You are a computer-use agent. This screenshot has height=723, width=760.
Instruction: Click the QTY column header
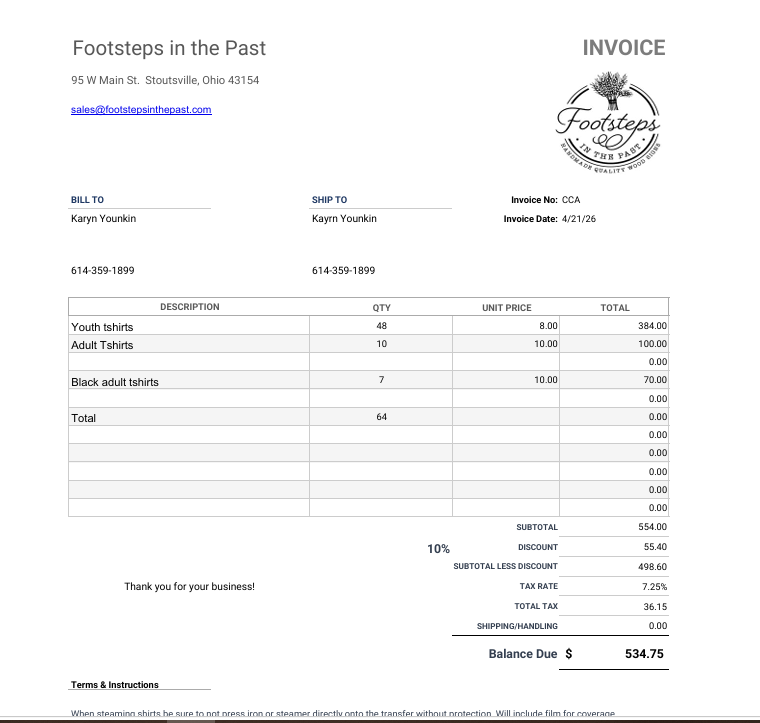pos(381,308)
